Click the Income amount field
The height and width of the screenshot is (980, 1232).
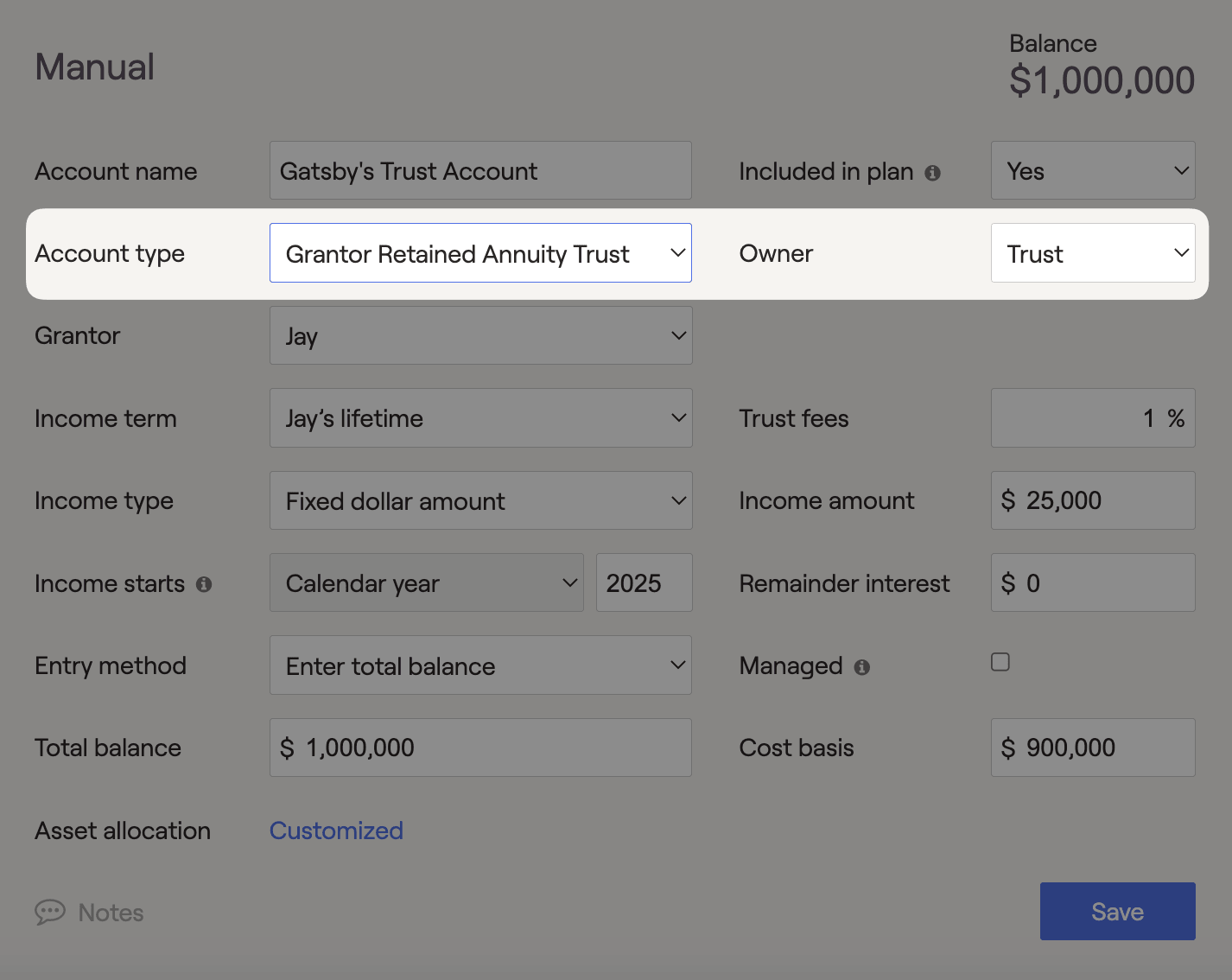point(1093,500)
